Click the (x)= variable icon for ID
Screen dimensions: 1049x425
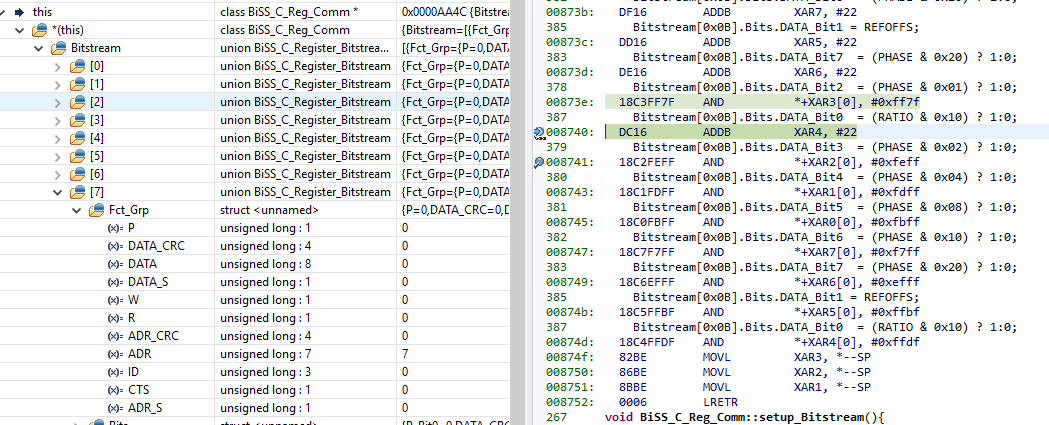(x=115, y=371)
